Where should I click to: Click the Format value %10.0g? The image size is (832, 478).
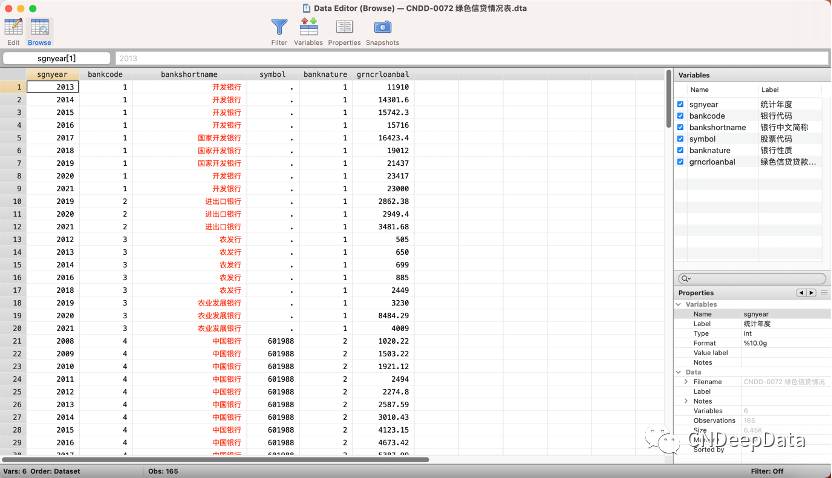tap(755, 344)
